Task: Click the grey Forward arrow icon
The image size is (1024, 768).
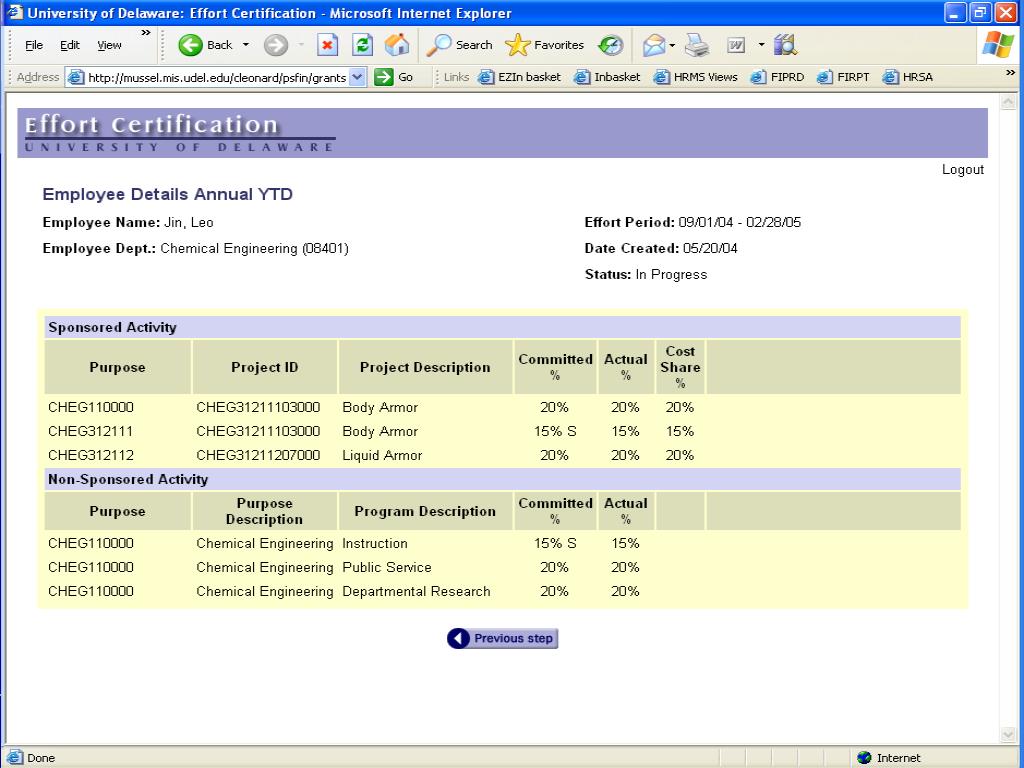Action: click(276, 45)
